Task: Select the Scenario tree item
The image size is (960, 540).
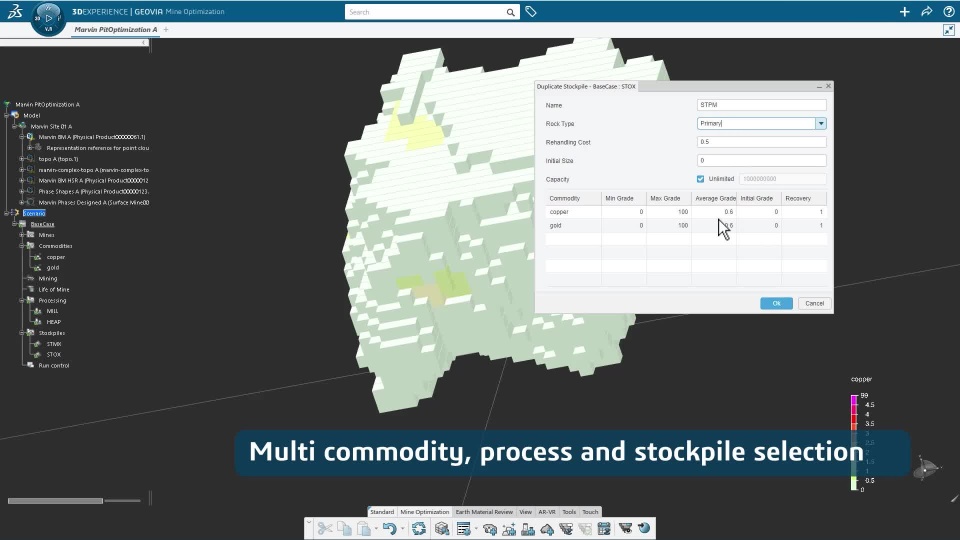Action: pos(34,213)
